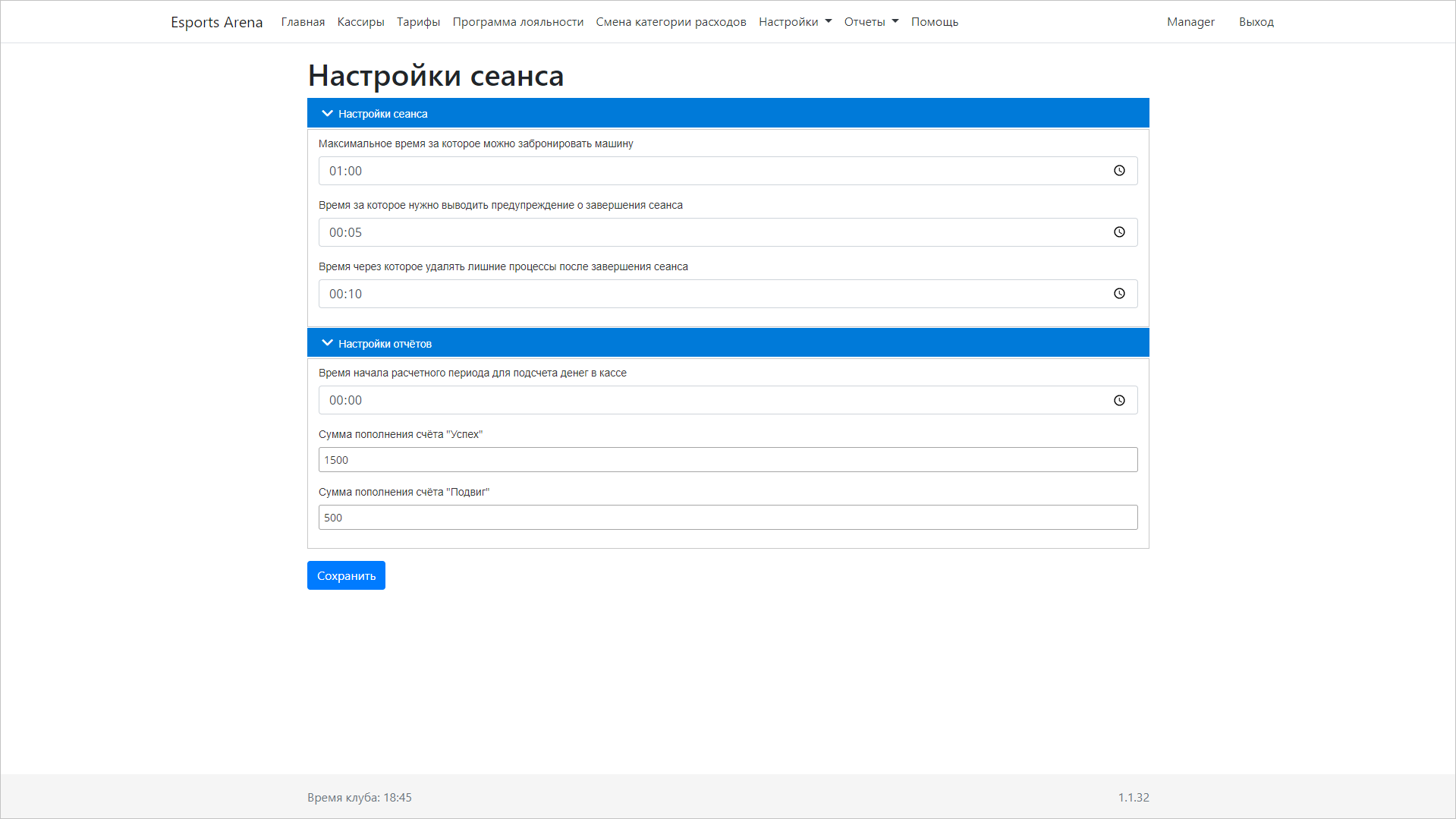Navigate to Главная
This screenshot has width=1456, height=819.
point(302,22)
